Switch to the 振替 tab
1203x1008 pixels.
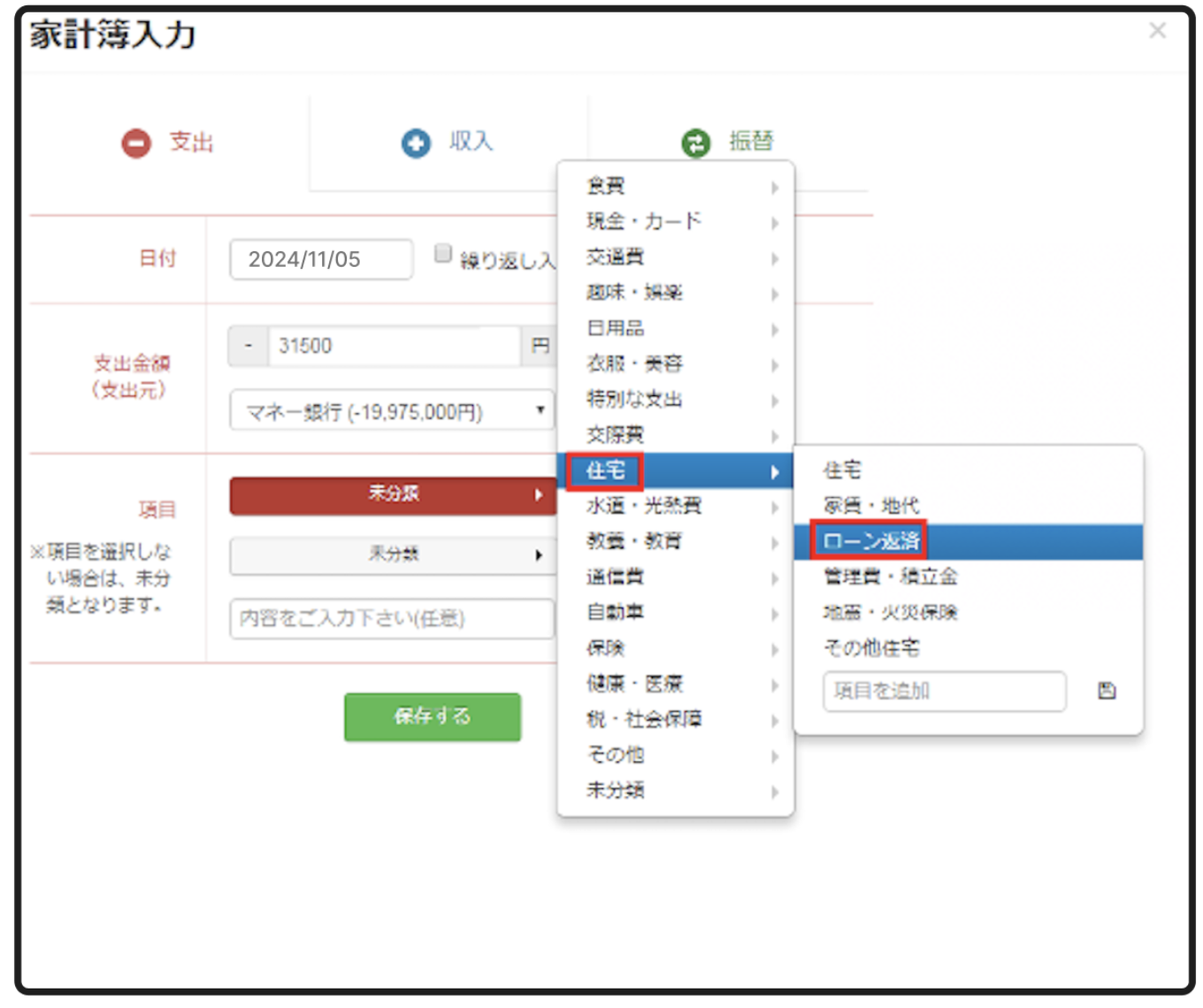pos(727,142)
